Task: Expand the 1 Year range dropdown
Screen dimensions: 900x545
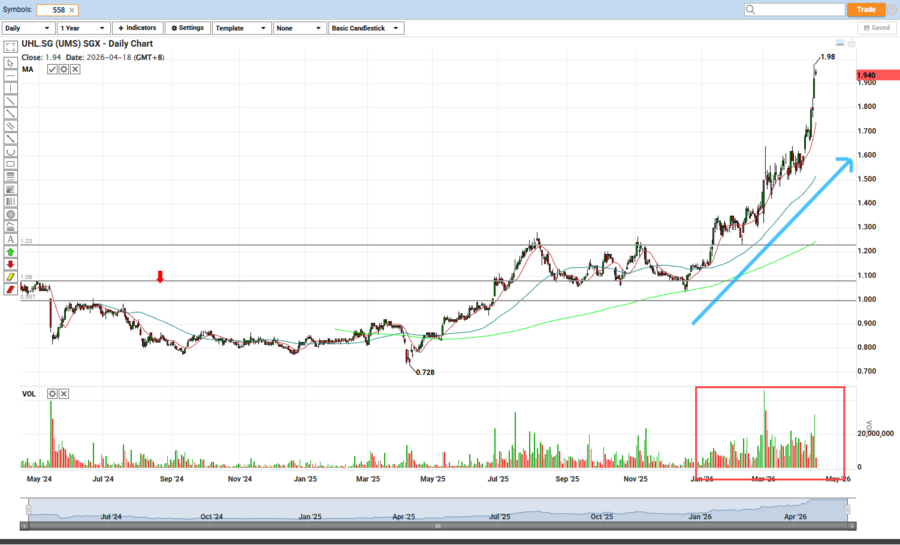Action: click(x=83, y=28)
